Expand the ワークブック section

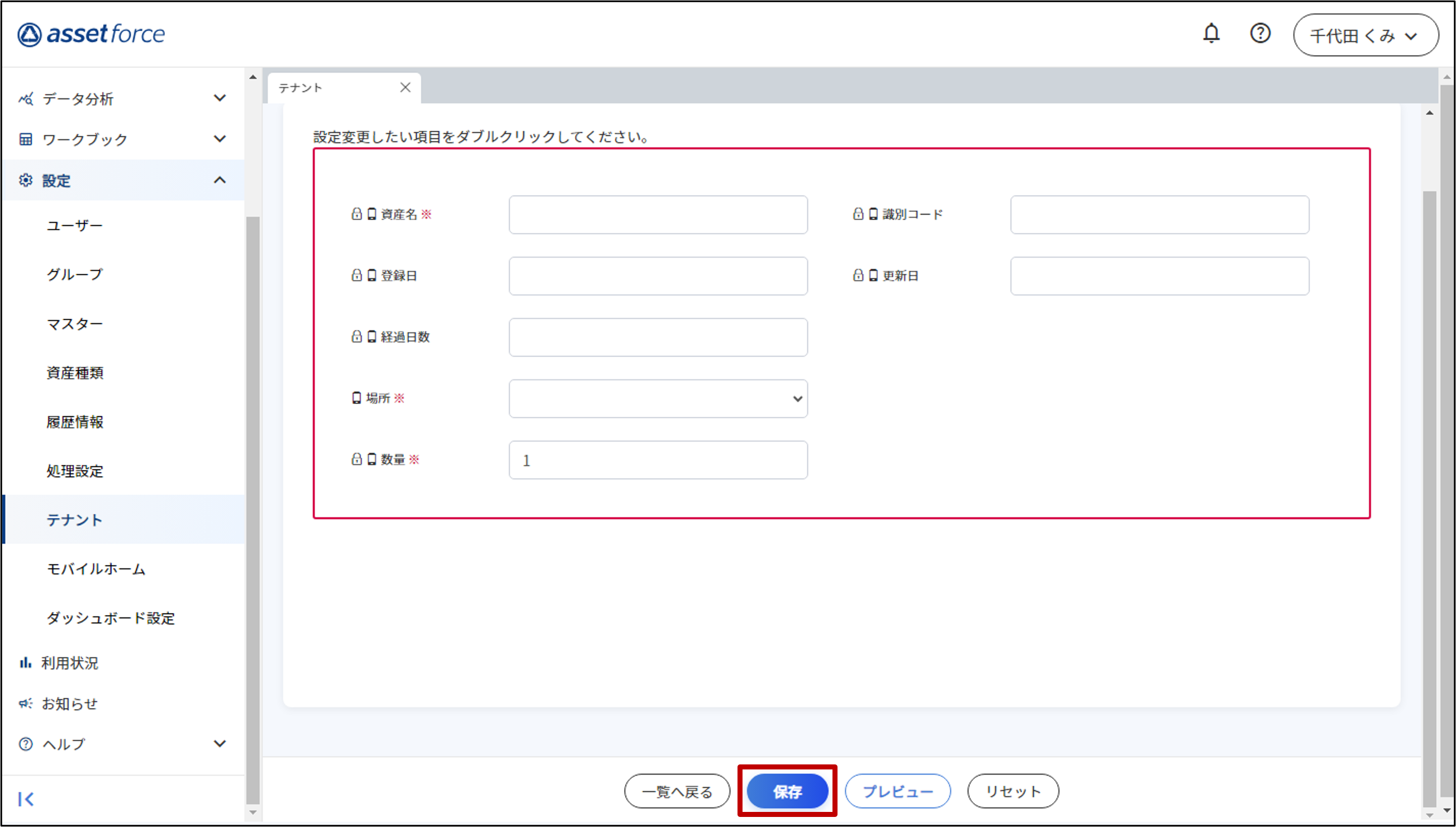click(x=220, y=139)
